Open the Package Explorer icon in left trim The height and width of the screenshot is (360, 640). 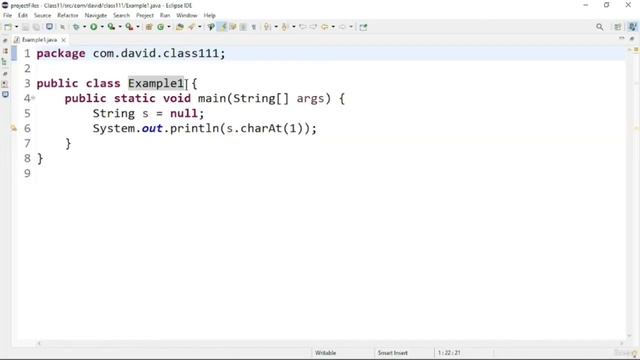tap(5, 51)
